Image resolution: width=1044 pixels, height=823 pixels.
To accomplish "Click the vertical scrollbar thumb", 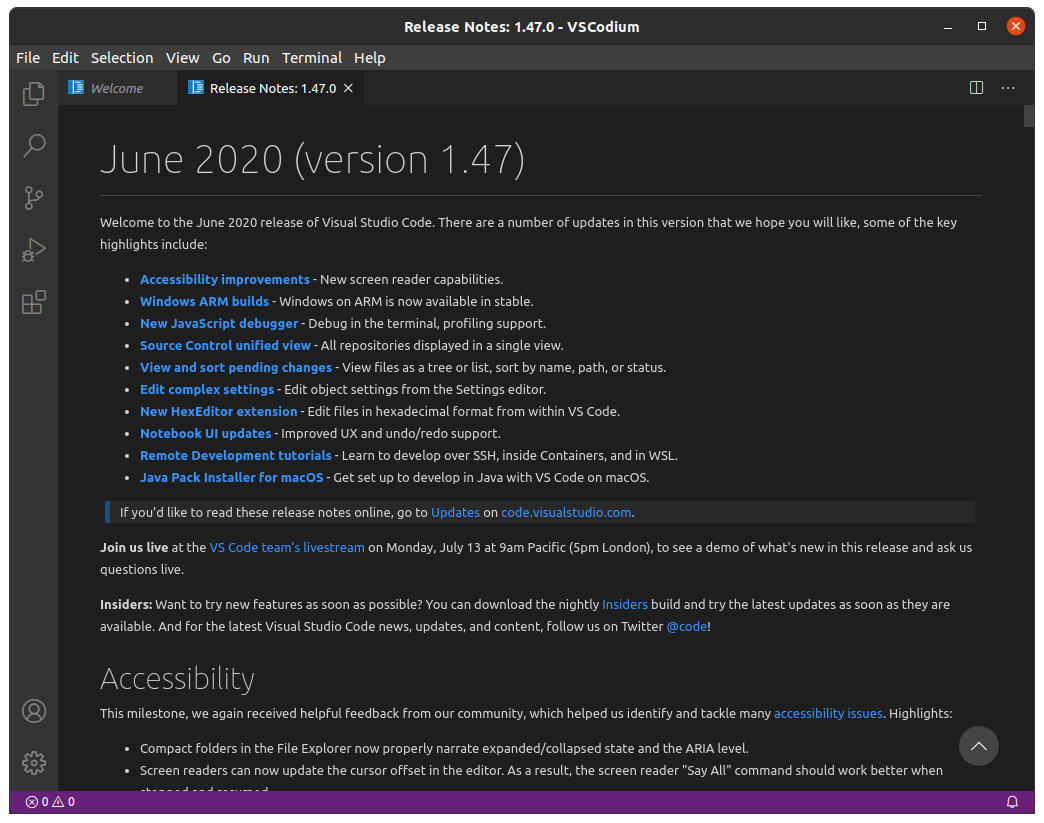I will [1029, 116].
